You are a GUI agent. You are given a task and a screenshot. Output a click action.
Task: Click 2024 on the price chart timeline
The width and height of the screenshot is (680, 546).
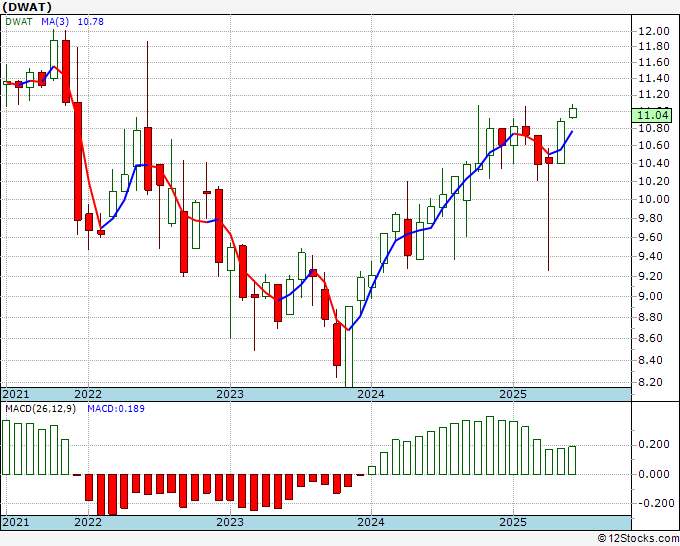(x=371, y=394)
